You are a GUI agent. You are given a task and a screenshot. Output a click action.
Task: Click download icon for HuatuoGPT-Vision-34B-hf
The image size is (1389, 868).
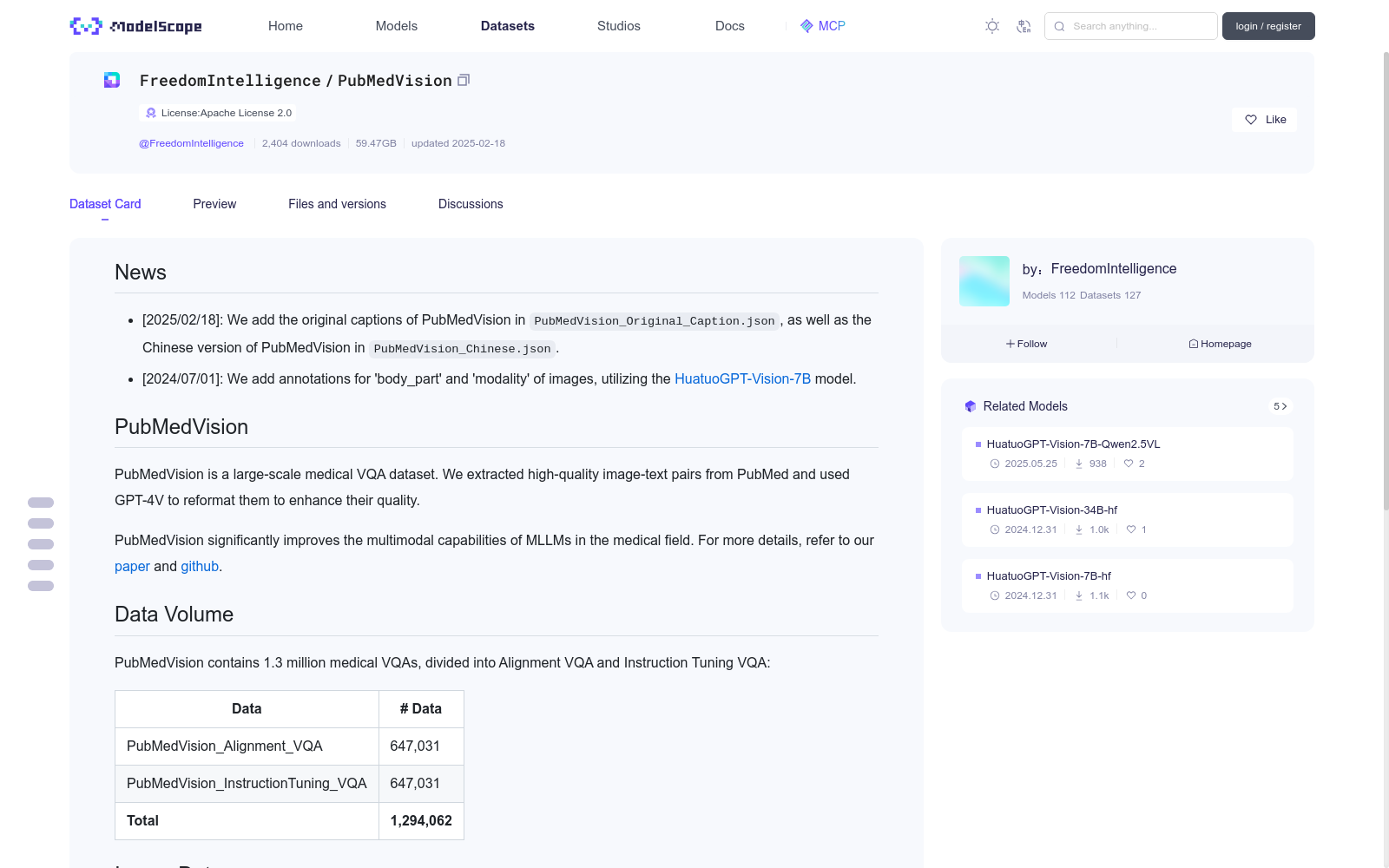point(1079,529)
